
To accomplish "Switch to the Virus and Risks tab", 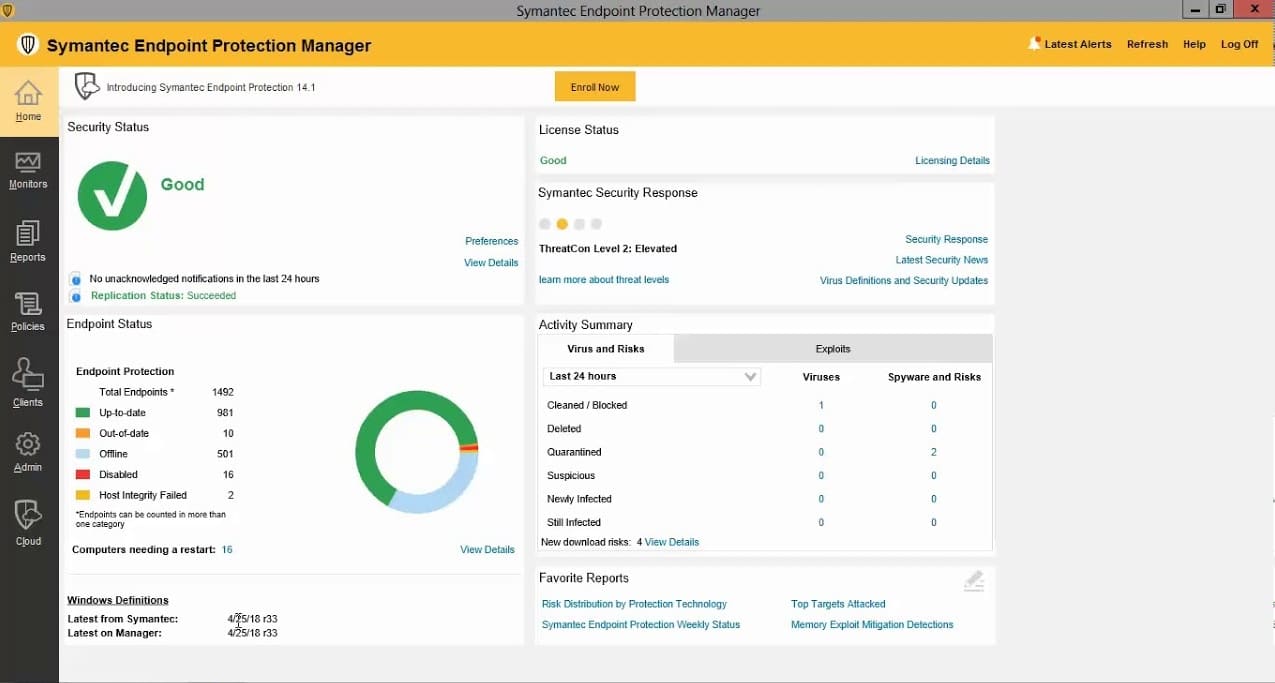I will coord(606,349).
